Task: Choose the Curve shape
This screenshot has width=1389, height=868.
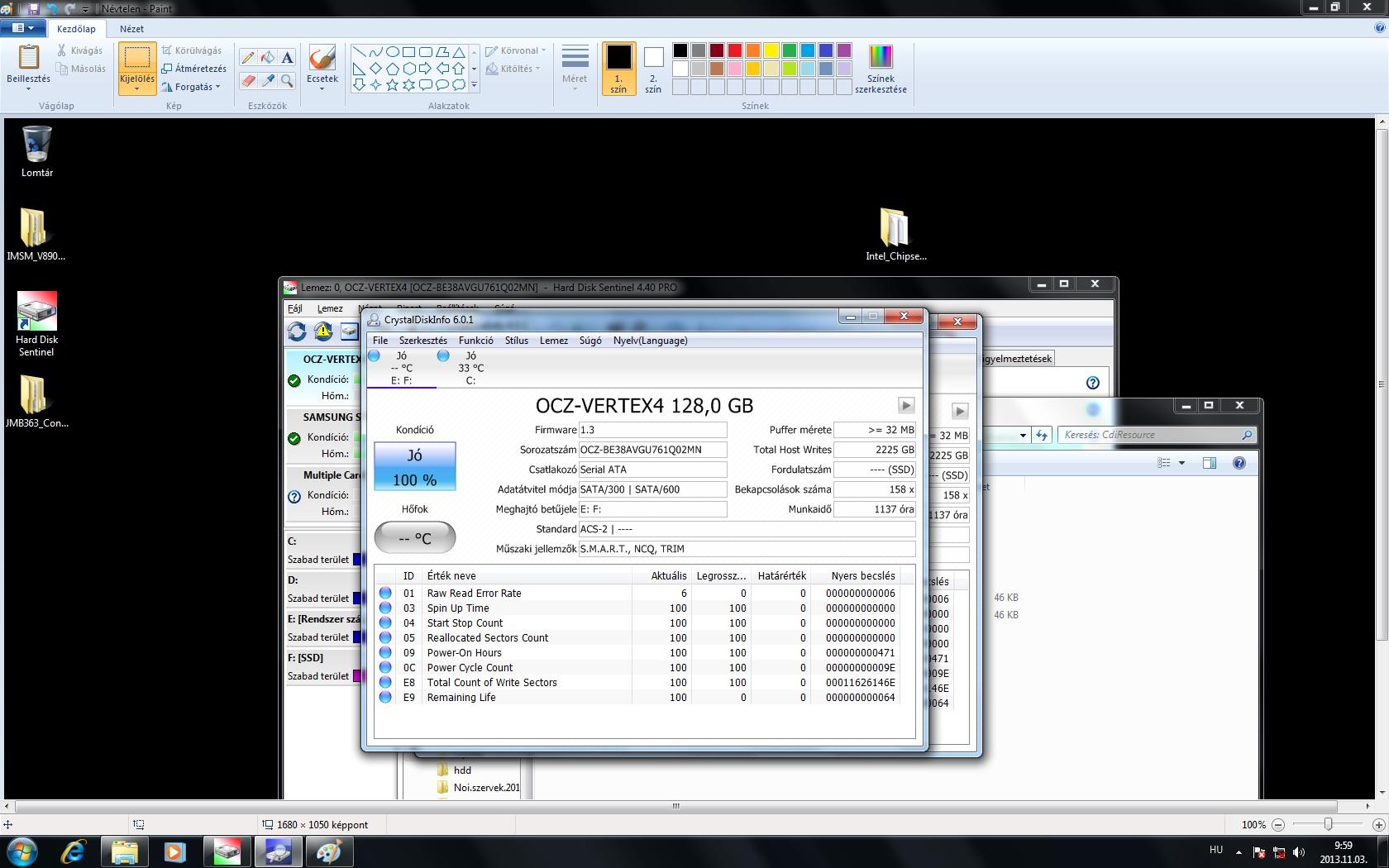Action: 376,51
